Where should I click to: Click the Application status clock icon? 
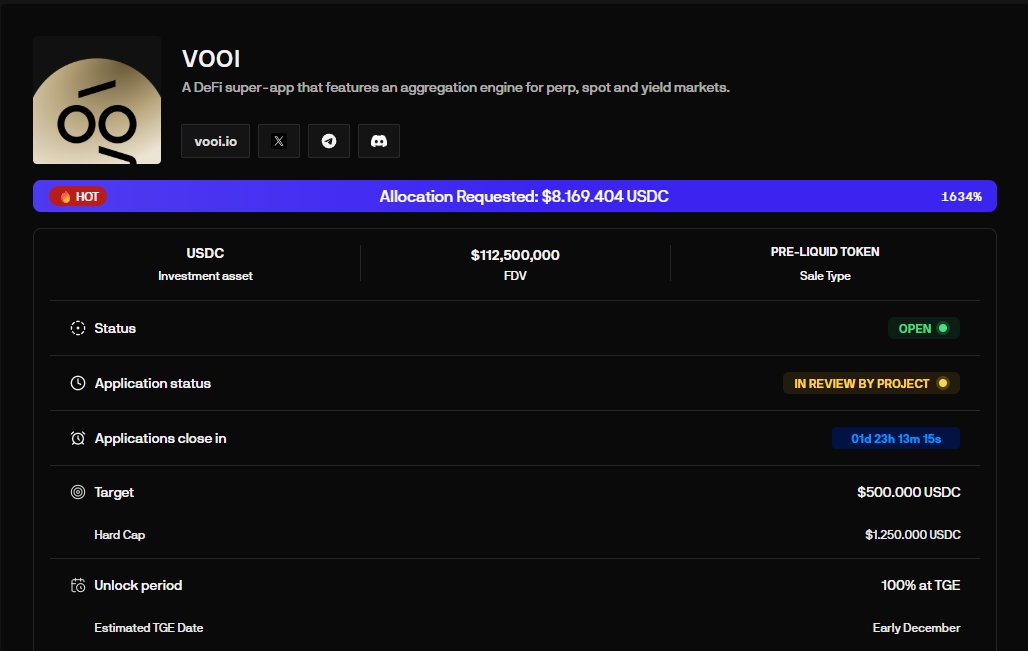click(x=78, y=384)
